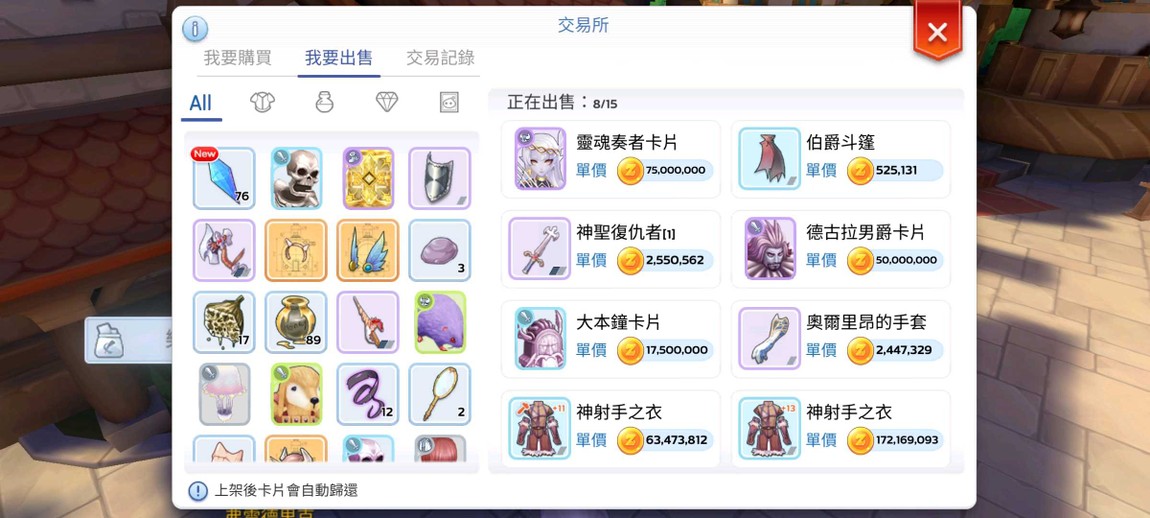The width and height of the screenshot is (1150, 518).
Task: Open the 交易記錄 tab
Action: [x=441, y=58]
